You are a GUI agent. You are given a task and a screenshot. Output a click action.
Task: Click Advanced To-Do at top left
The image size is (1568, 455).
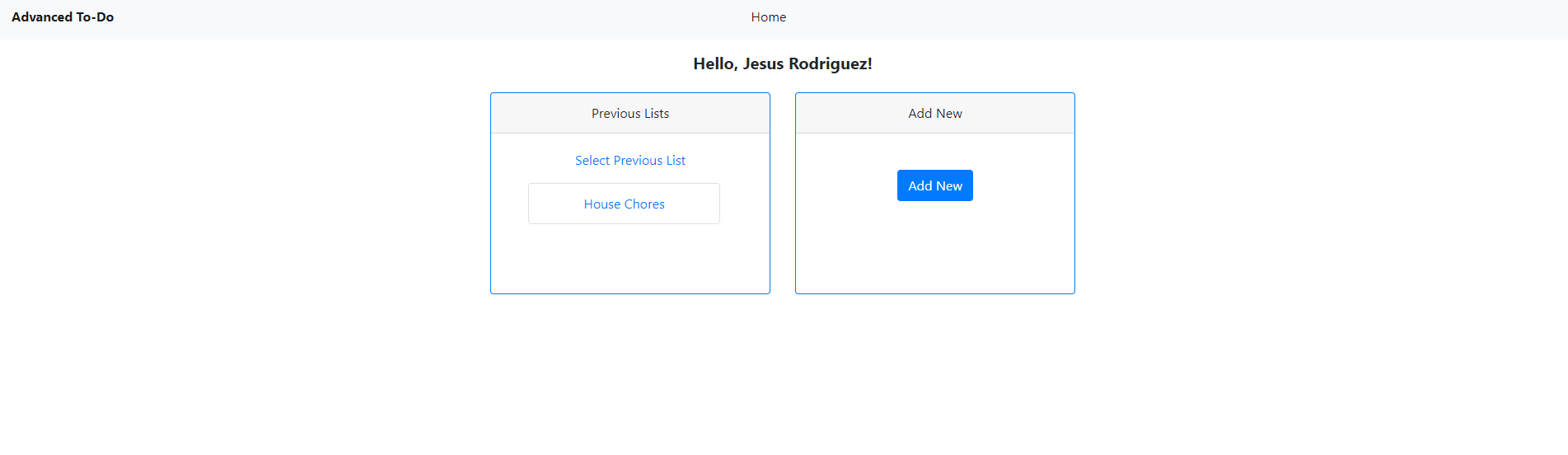coord(63,17)
